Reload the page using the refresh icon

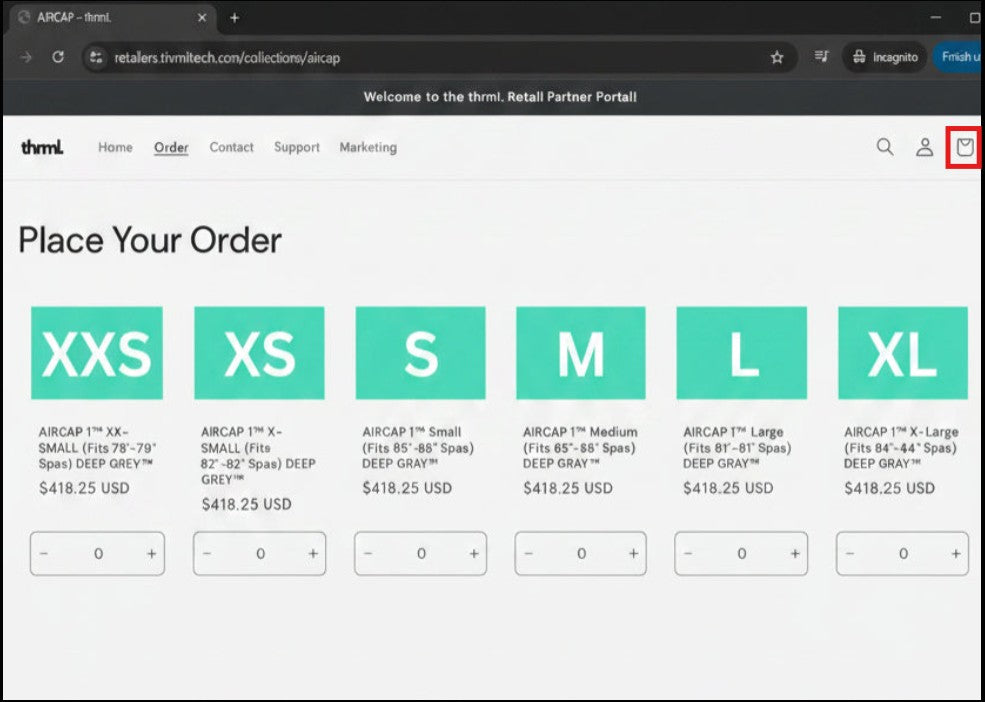(58, 57)
